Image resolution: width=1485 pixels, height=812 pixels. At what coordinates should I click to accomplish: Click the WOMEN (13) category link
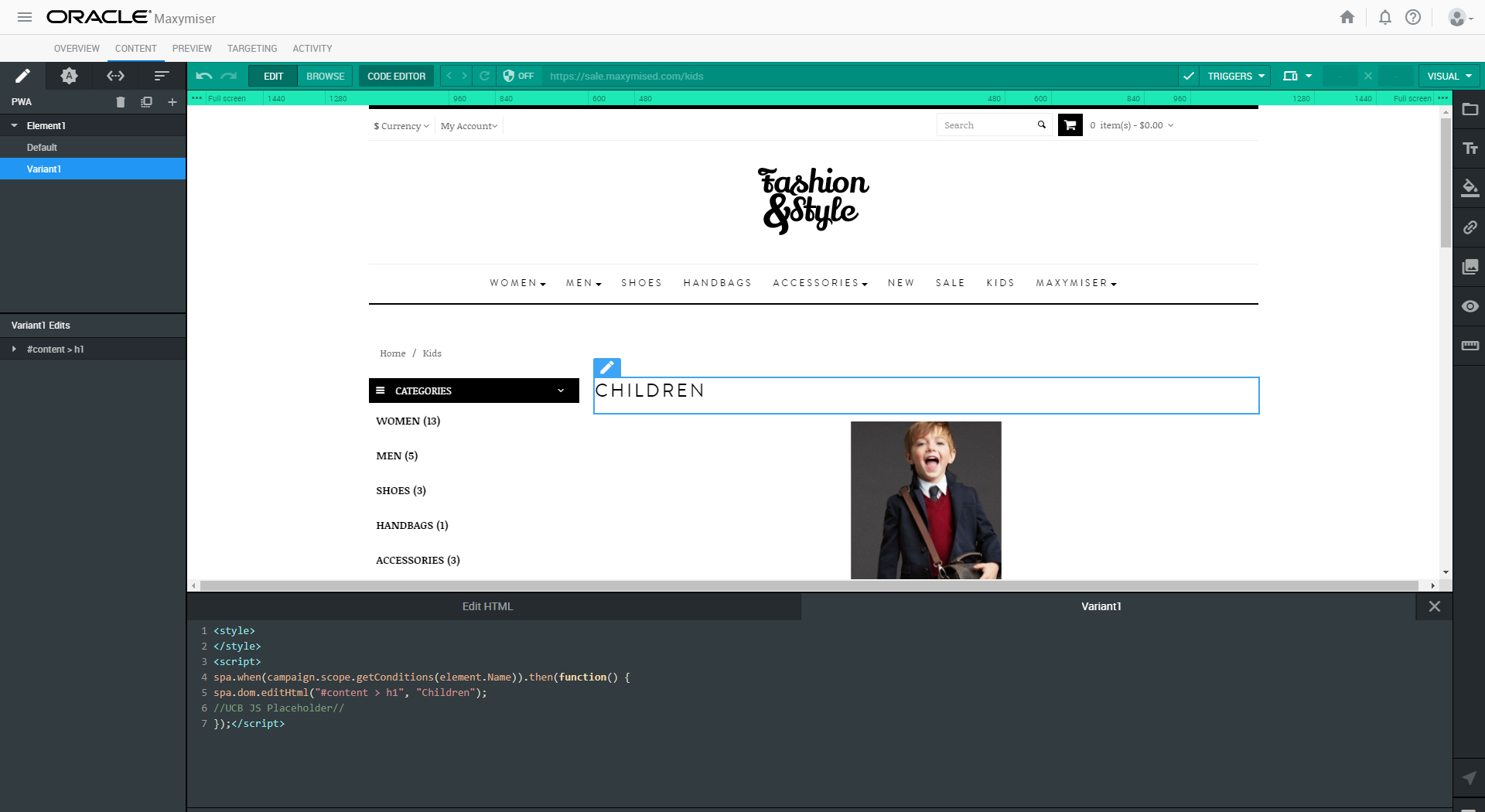[x=408, y=421]
